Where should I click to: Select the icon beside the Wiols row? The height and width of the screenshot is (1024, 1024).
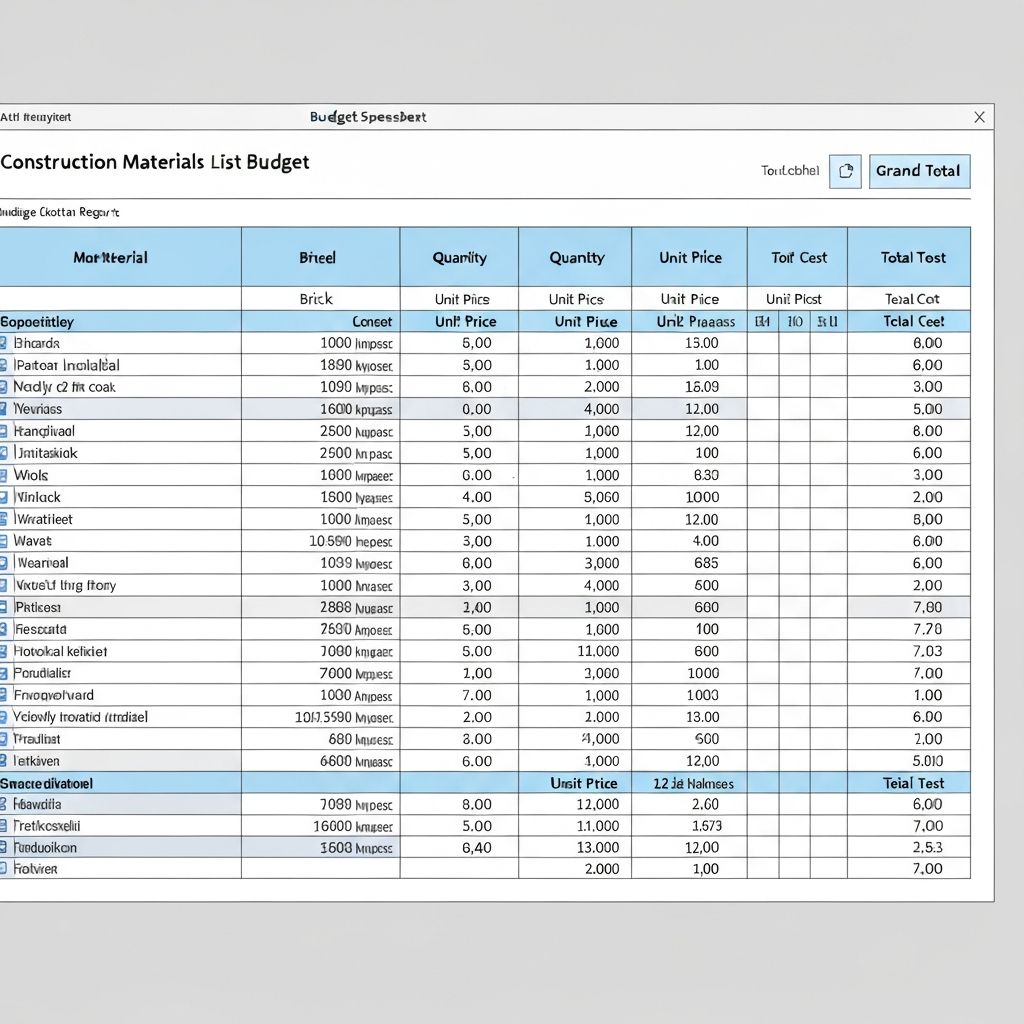click(4, 475)
